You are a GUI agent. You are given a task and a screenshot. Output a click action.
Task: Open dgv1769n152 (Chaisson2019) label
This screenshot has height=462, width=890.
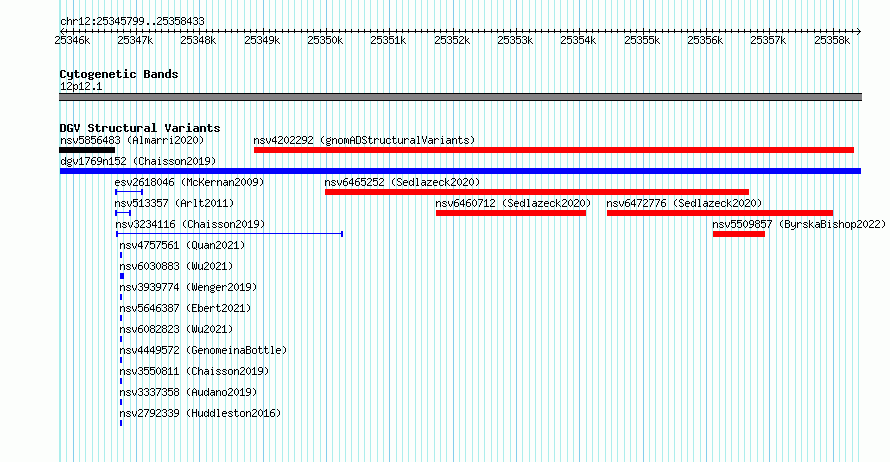pyautogui.click(x=138, y=161)
